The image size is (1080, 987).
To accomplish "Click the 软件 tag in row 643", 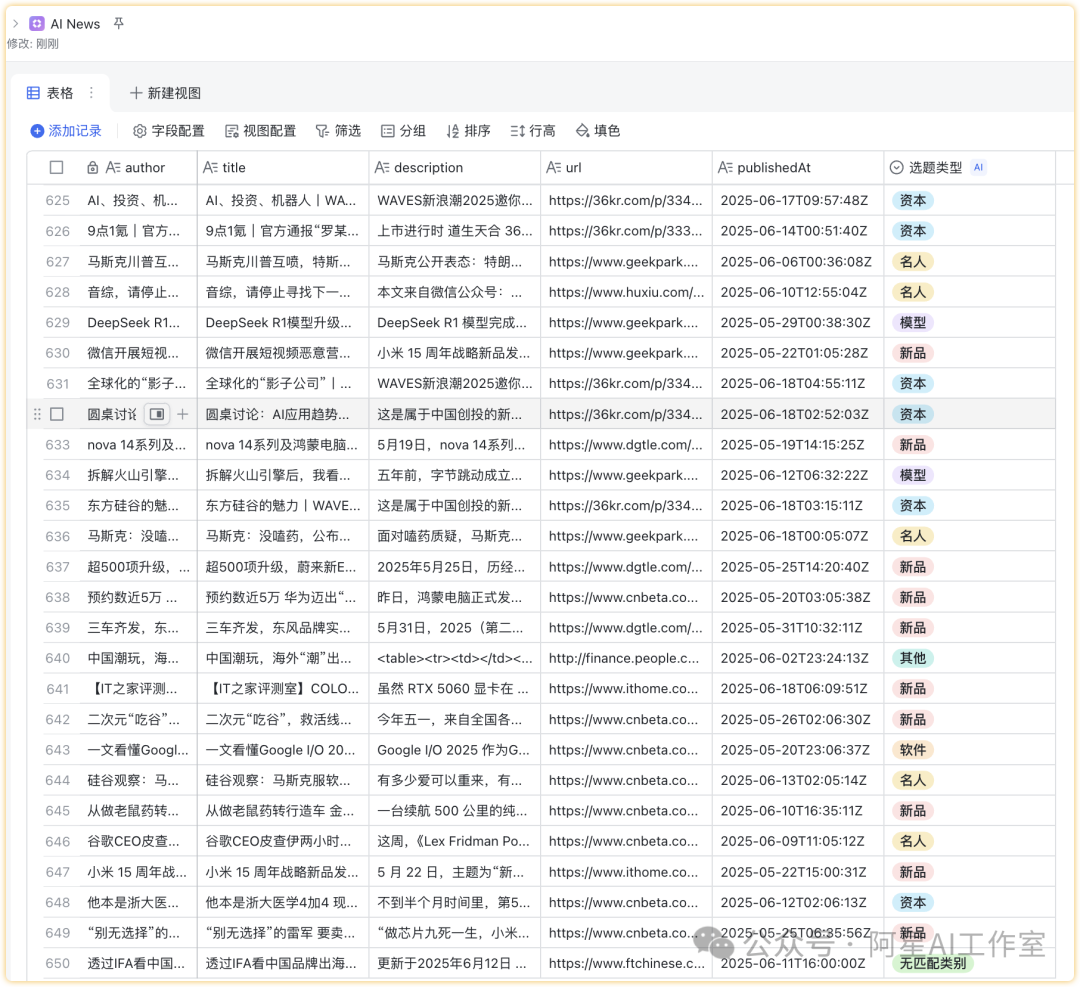I will point(913,749).
